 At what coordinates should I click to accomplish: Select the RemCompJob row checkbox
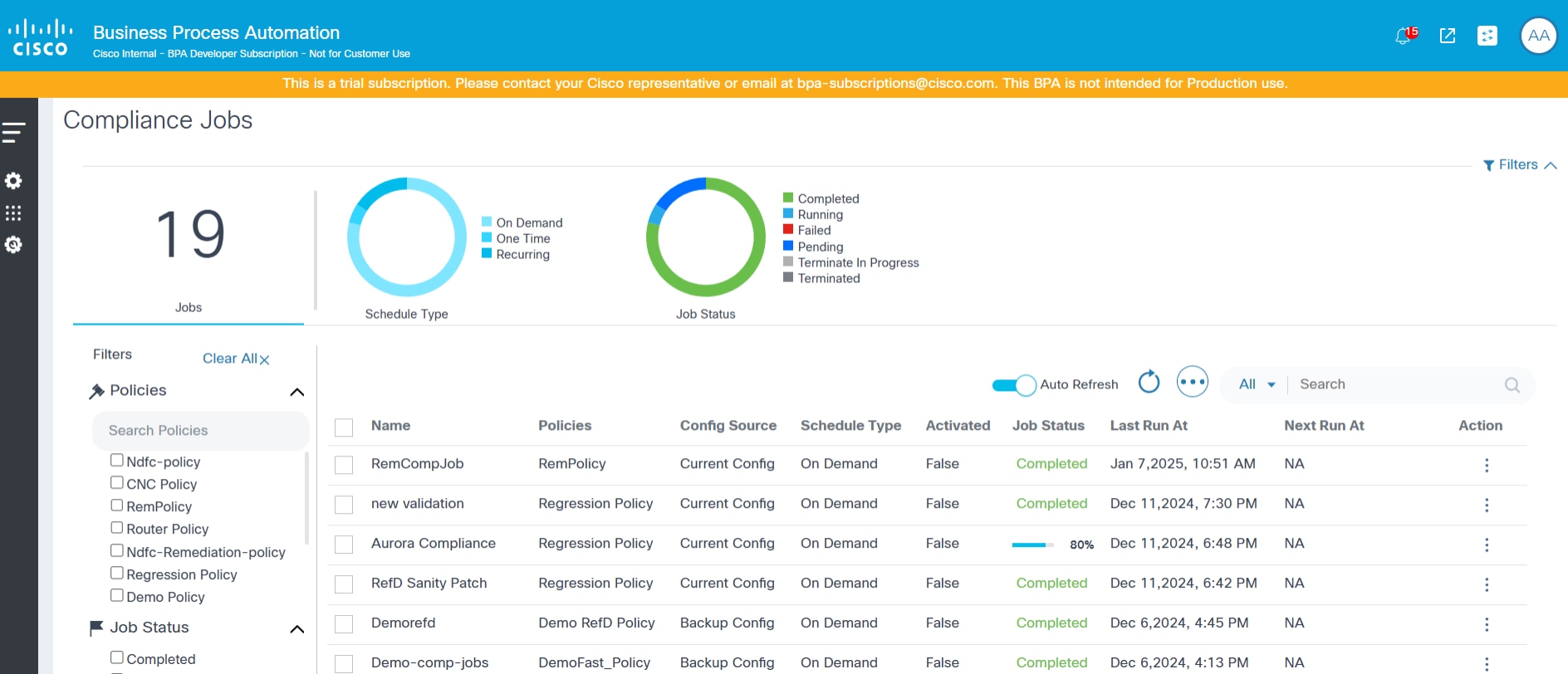click(344, 465)
